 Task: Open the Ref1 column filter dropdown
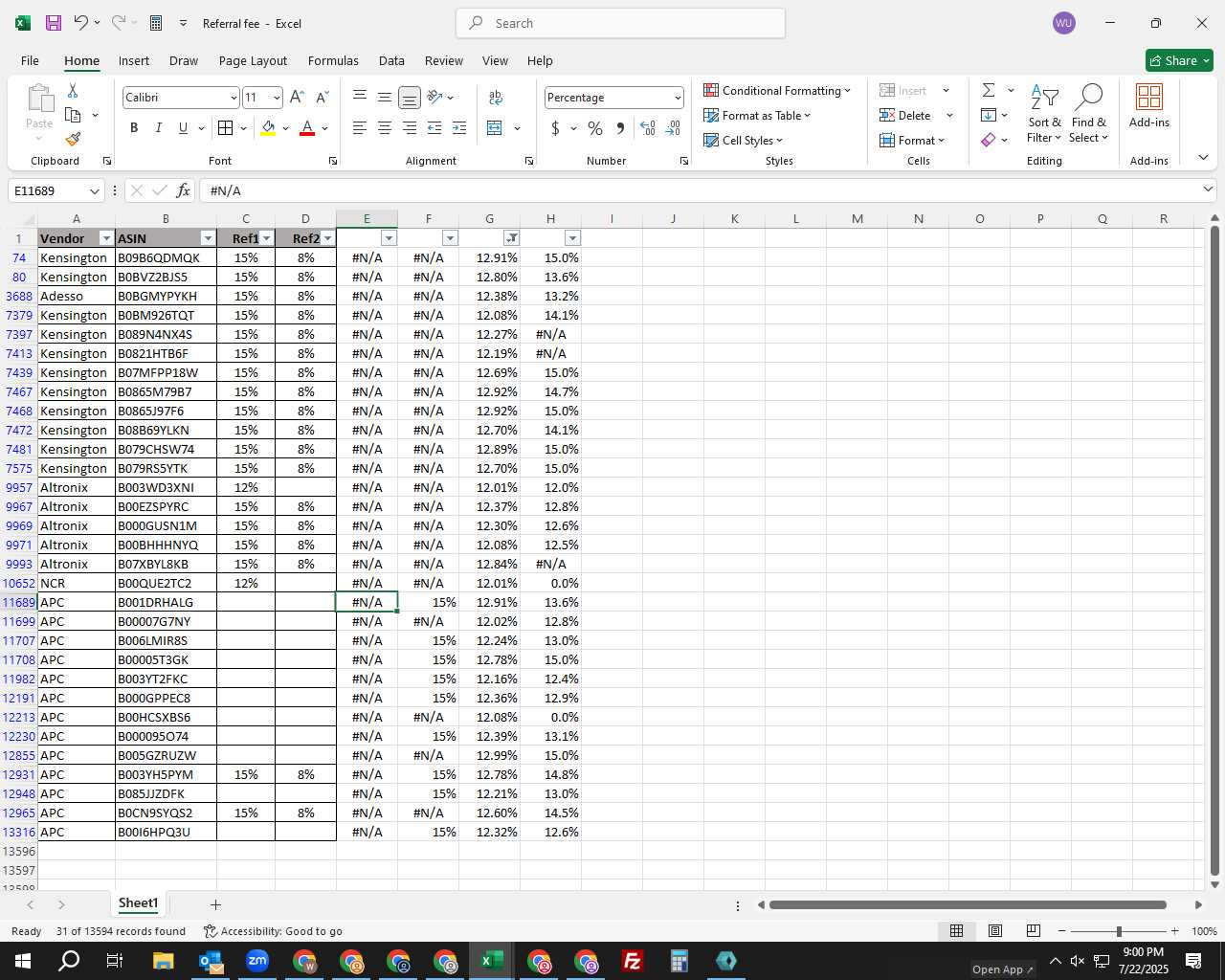pos(267,238)
